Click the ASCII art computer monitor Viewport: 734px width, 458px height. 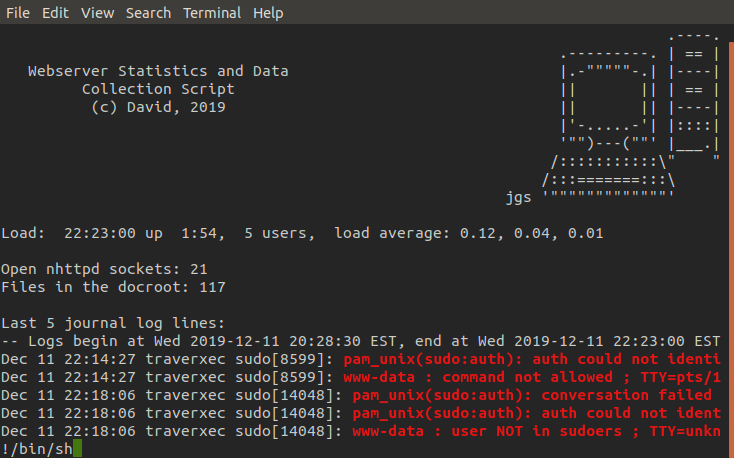609,99
